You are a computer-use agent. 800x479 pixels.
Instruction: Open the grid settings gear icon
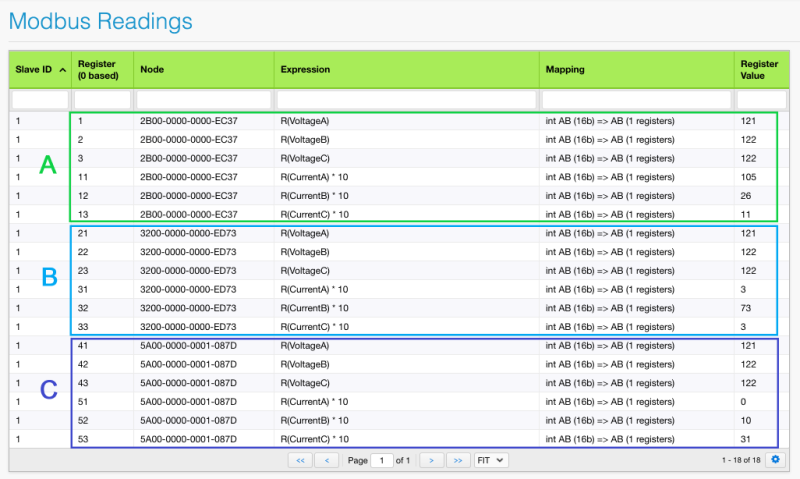pos(776,460)
